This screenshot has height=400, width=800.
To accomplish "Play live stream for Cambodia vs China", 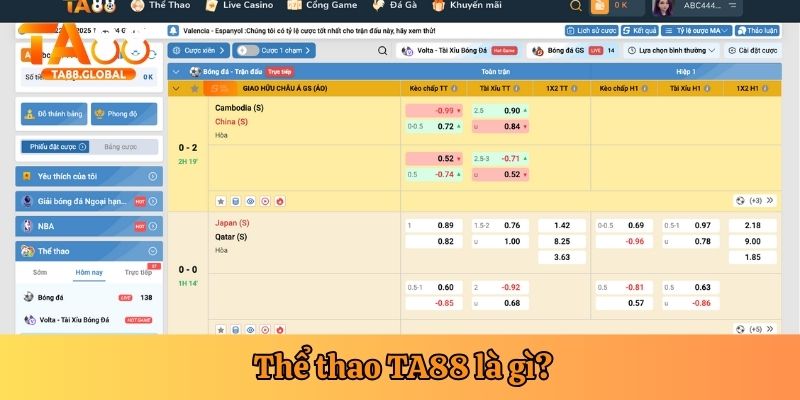I will pyautogui.click(x=265, y=201).
